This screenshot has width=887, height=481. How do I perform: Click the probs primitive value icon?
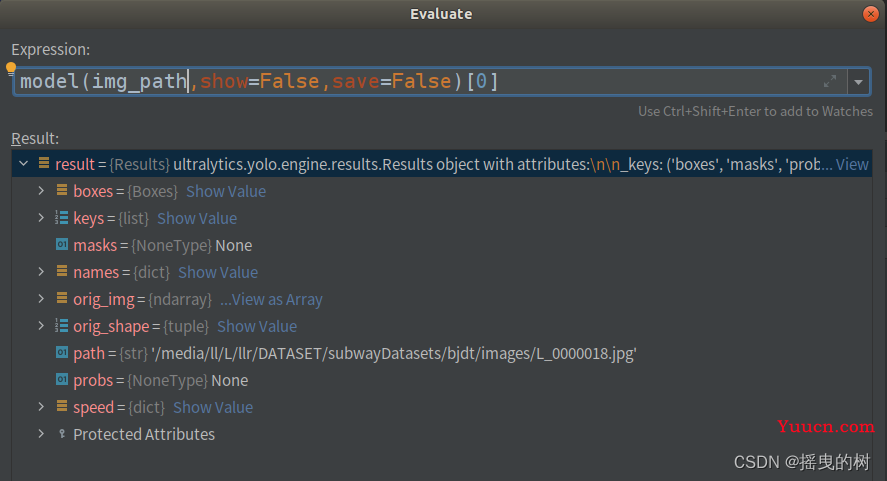coord(62,380)
